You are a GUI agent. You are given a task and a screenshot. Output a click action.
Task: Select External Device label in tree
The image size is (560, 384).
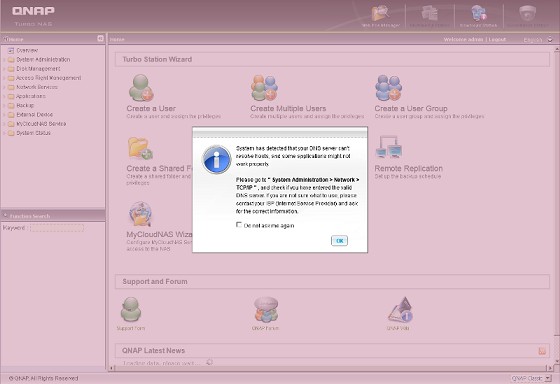(35, 115)
